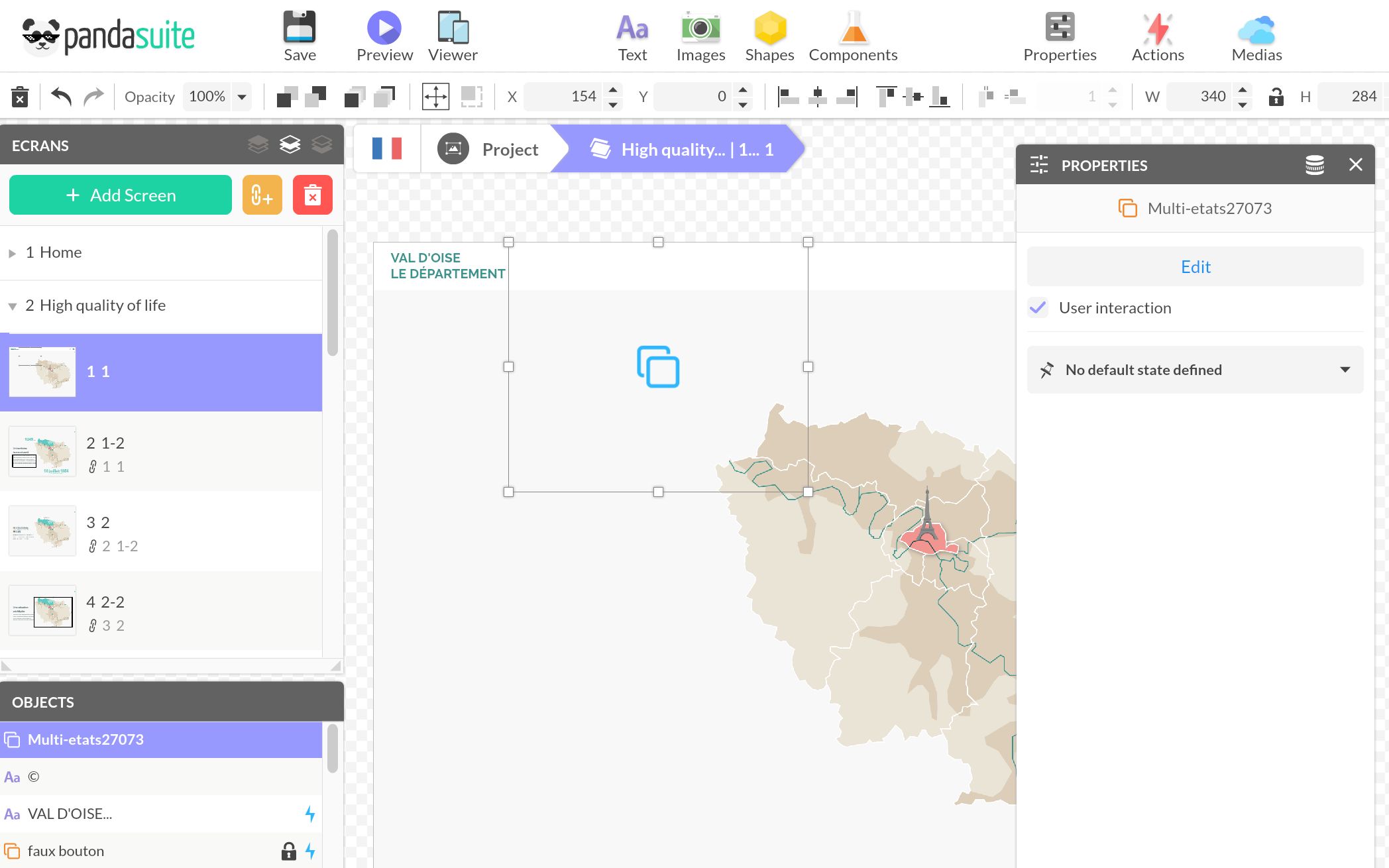Click the red delete screen button
Screen dimensions: 1389x868
(313, 195)
